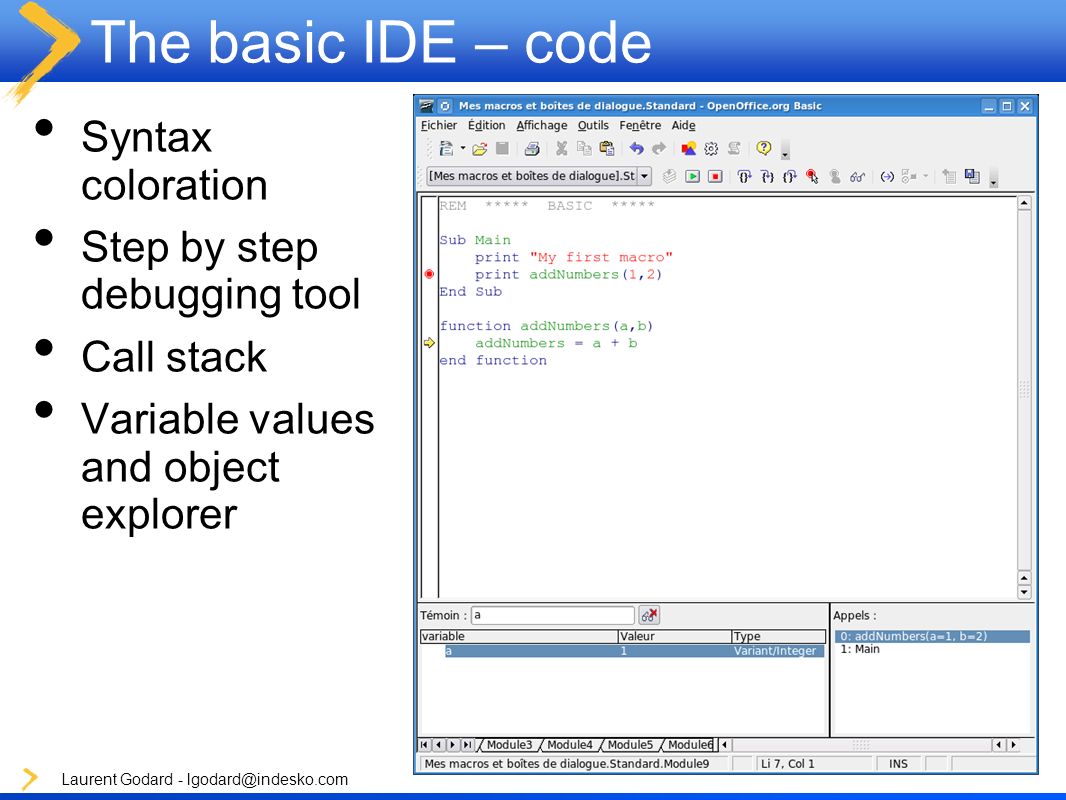Click the Procedure Step icon

click(x=744, y=177)
